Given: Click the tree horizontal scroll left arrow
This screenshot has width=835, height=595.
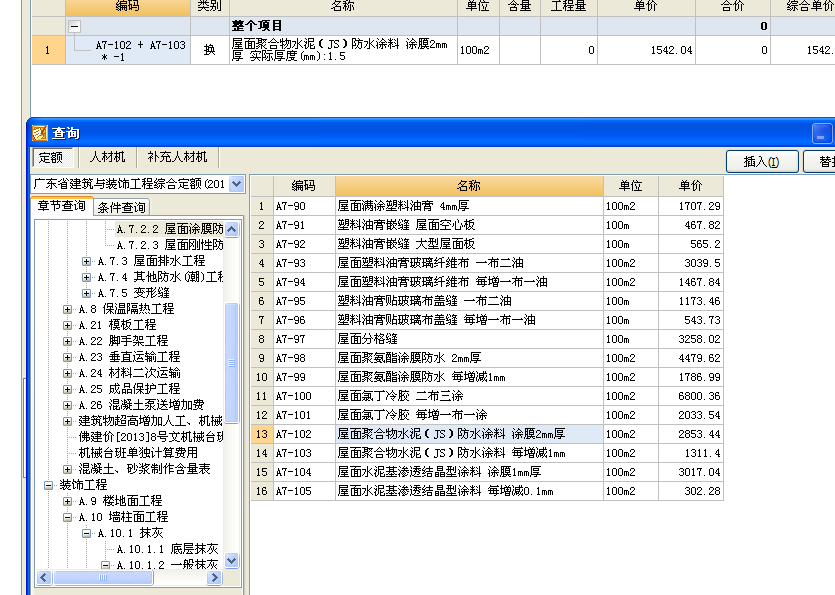Looking at the screenshot, I should click(x=44, y=577).
